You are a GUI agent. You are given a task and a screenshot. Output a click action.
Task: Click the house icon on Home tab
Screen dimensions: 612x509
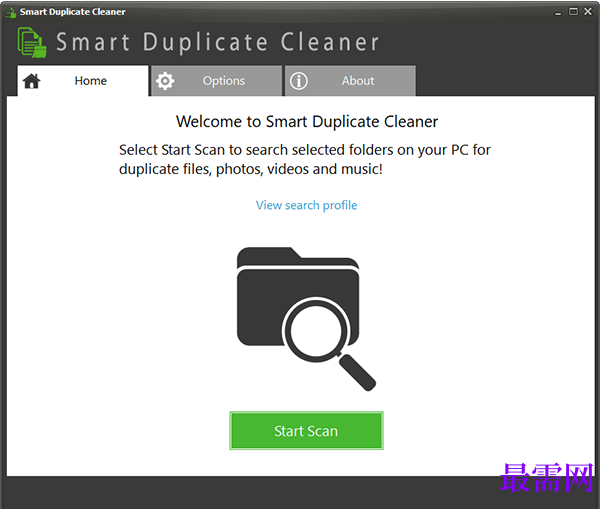click(x=31, y=81)
